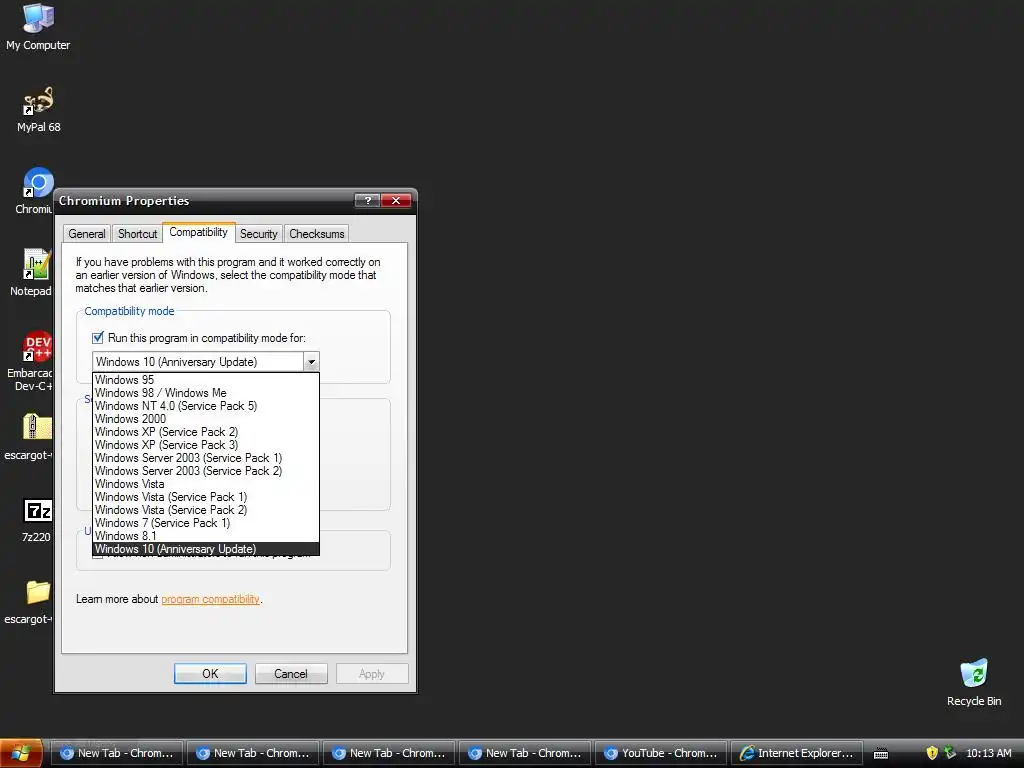Screen dimensions: 1024x768
Task: Select Windows 8.1 in the list
Action: pos(206,536)
